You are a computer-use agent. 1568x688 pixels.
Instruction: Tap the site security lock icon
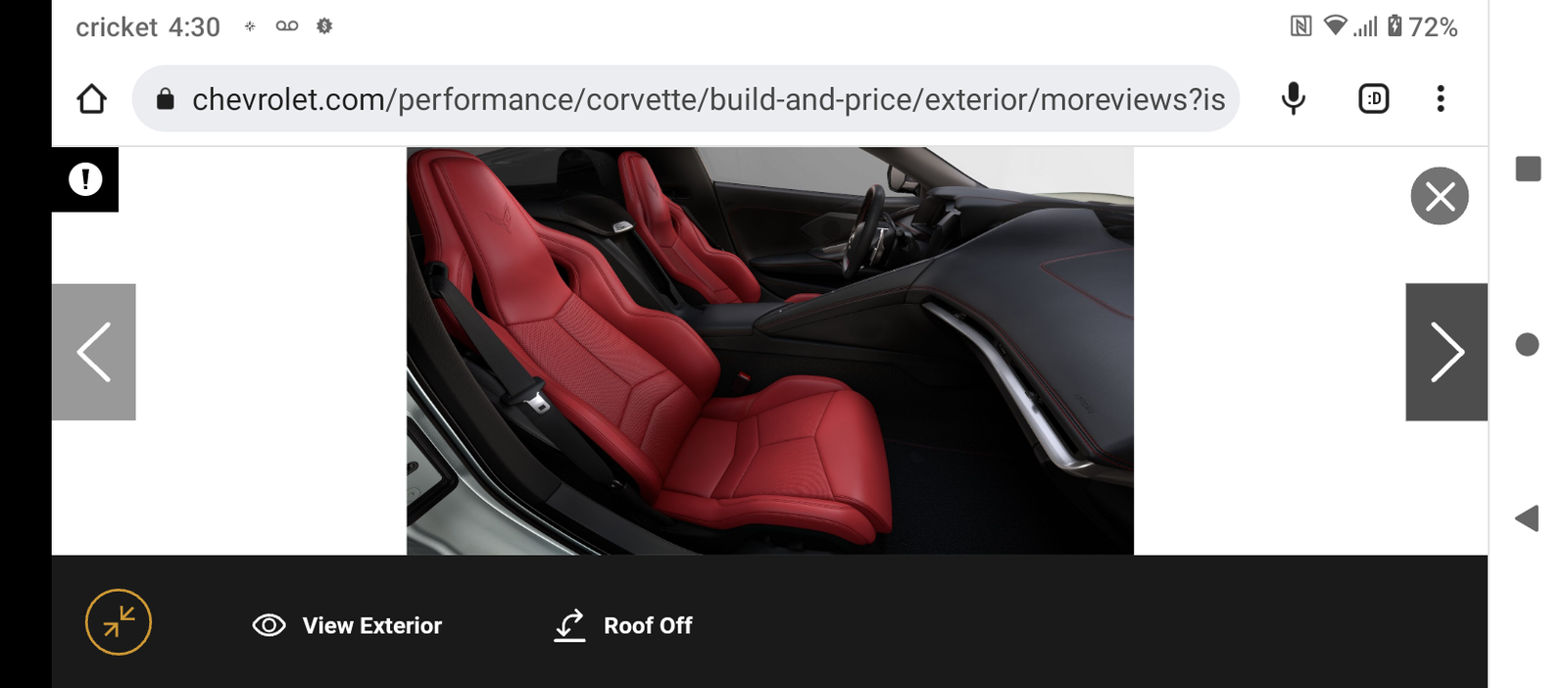166,98
